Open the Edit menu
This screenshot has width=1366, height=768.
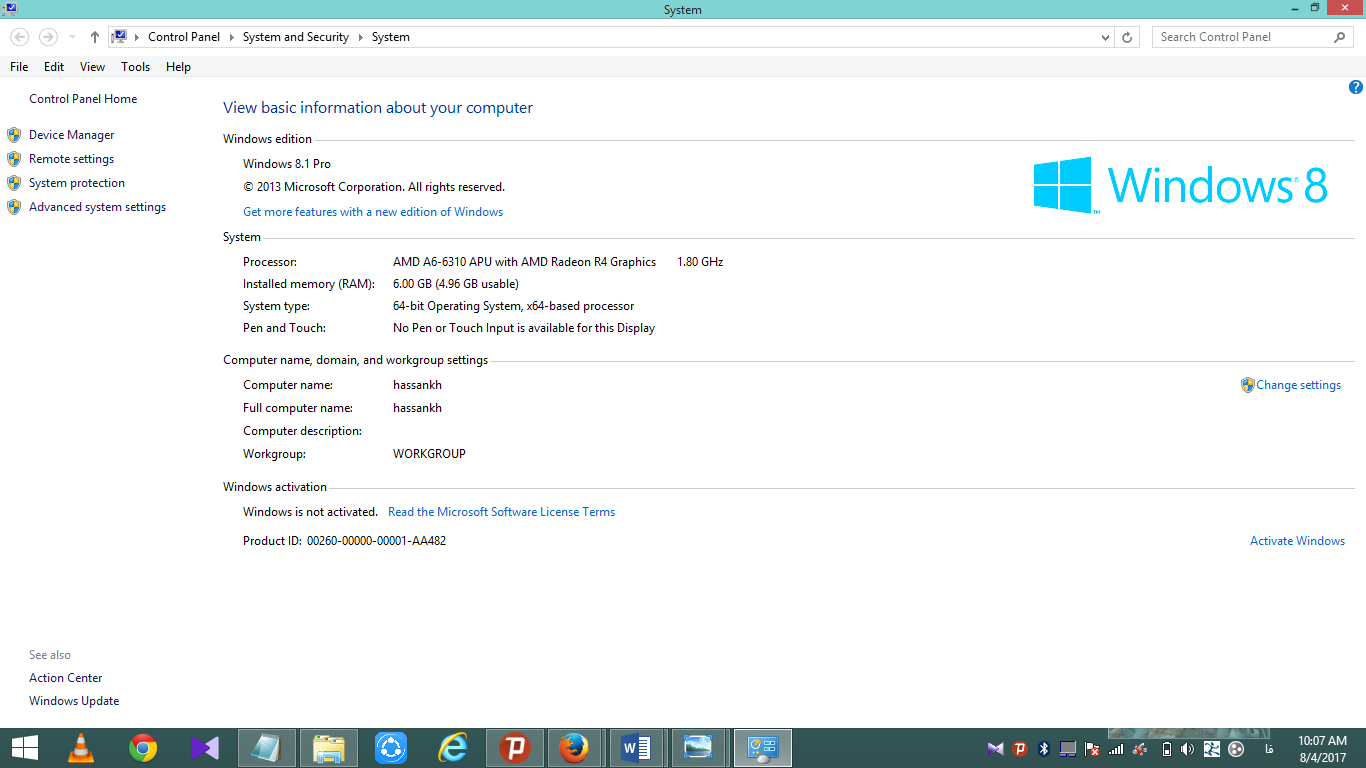[54, 67]
